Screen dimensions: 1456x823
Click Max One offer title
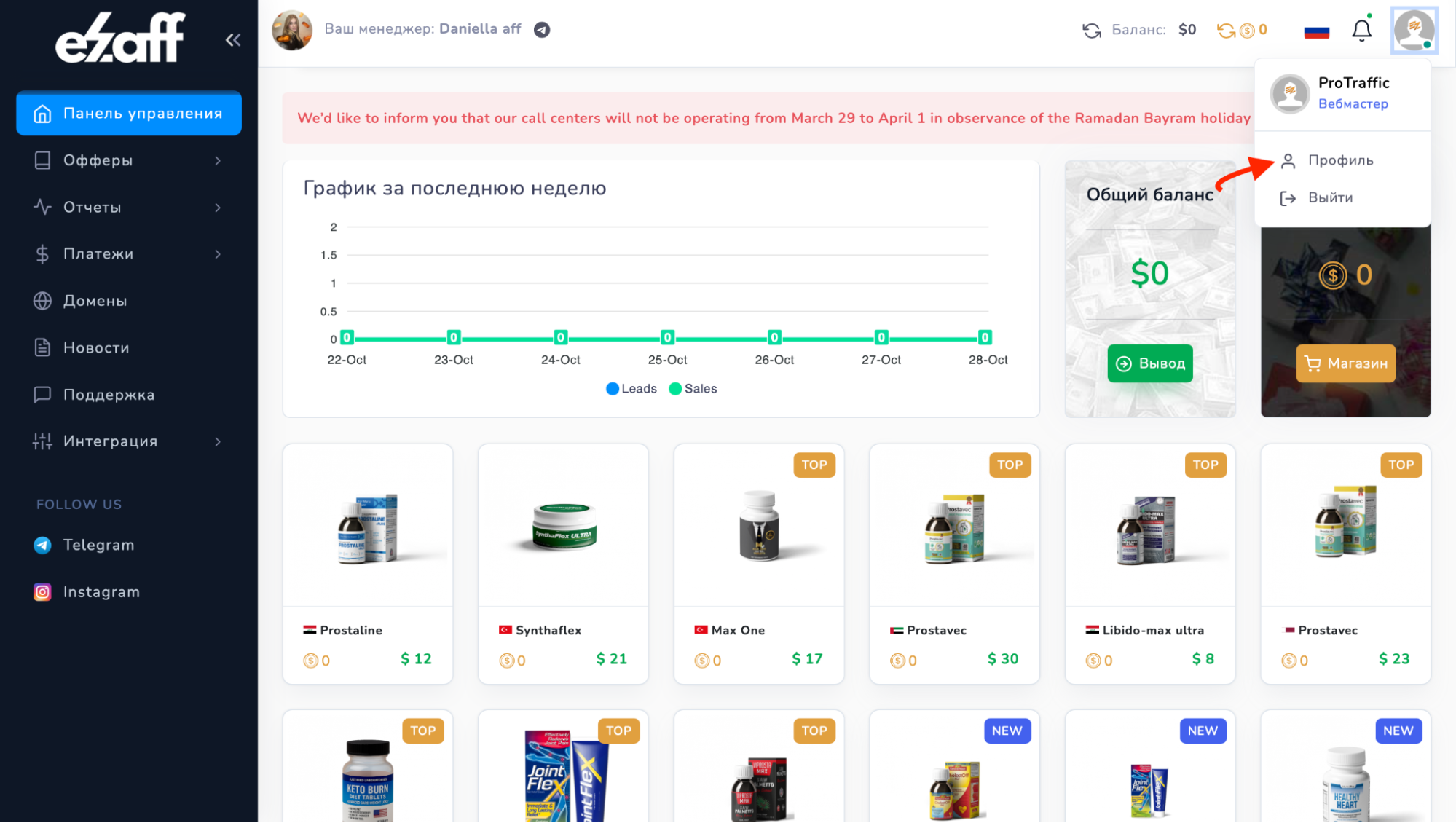pyautogui.click(x=738, y=631)
